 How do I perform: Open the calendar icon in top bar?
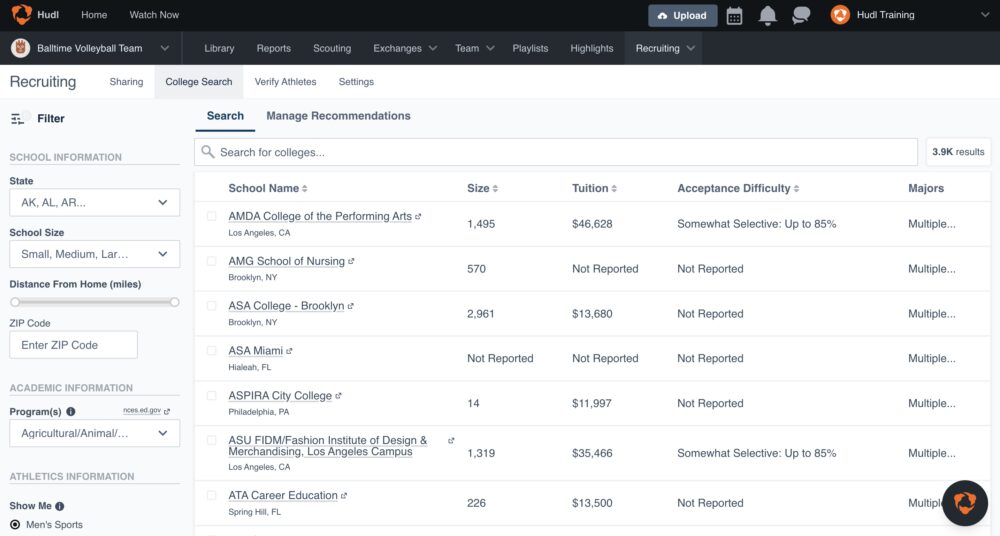pos(734,15)
